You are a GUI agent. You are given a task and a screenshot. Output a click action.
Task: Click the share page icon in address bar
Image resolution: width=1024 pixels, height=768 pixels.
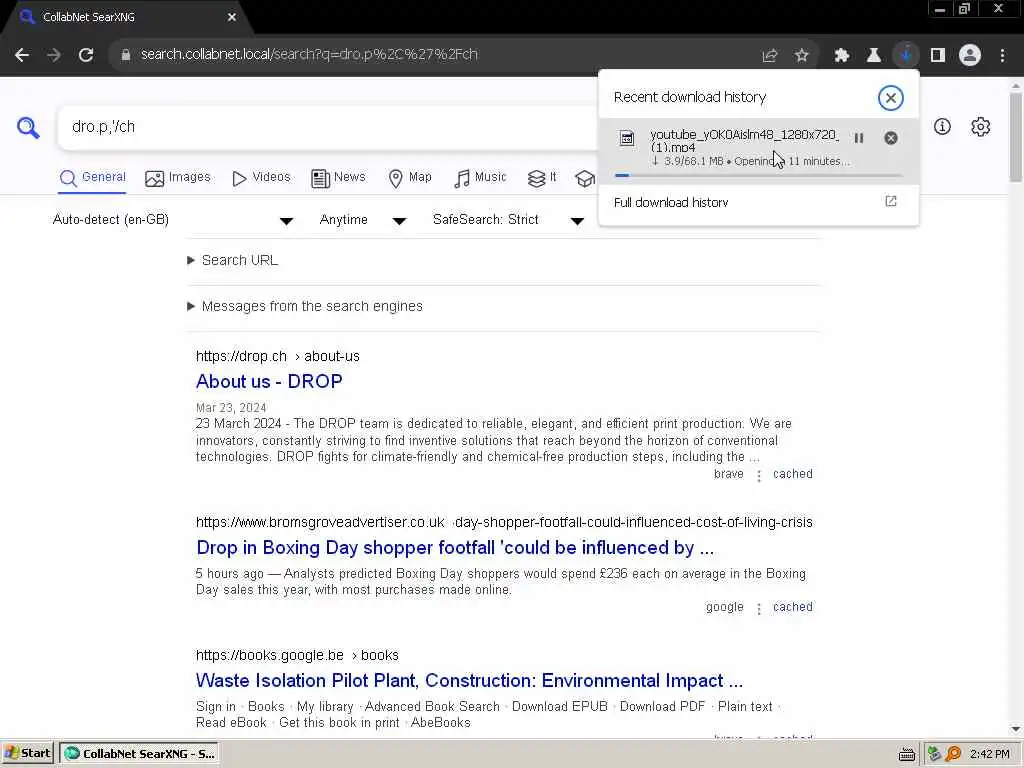click(x=770, y=56)
